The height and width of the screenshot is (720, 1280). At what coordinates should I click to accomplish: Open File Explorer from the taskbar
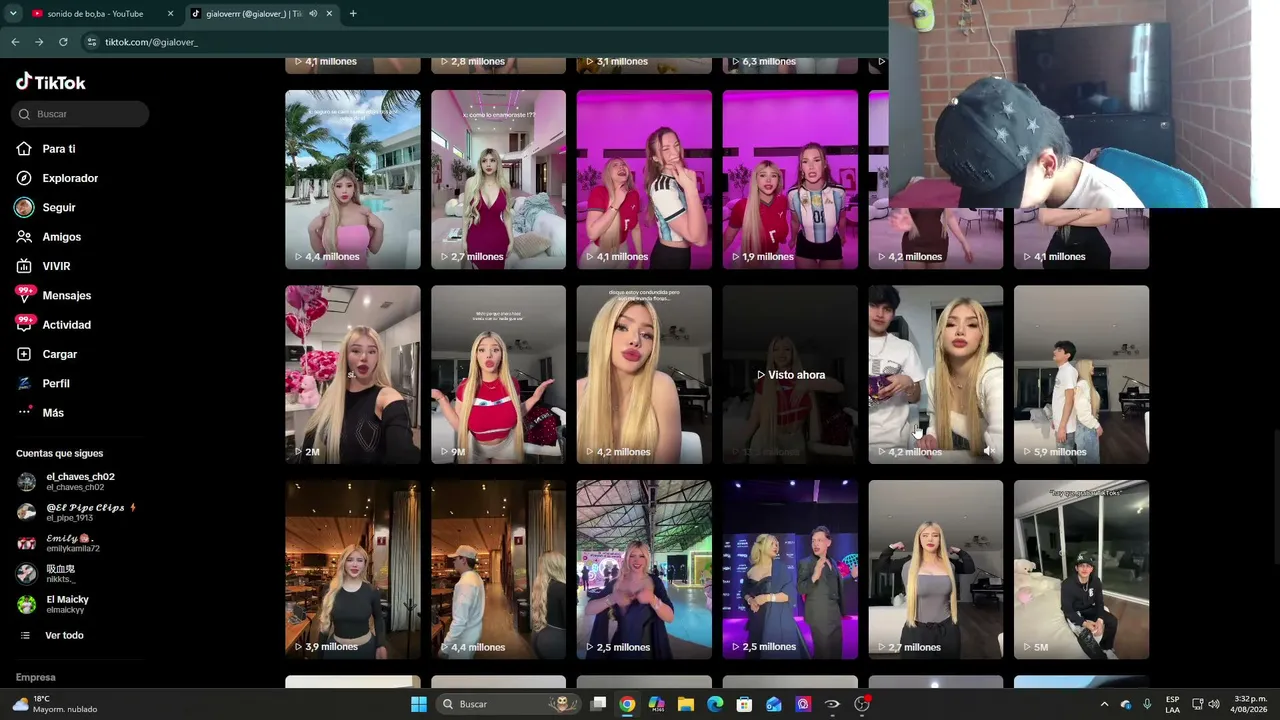tap(686, 704)
